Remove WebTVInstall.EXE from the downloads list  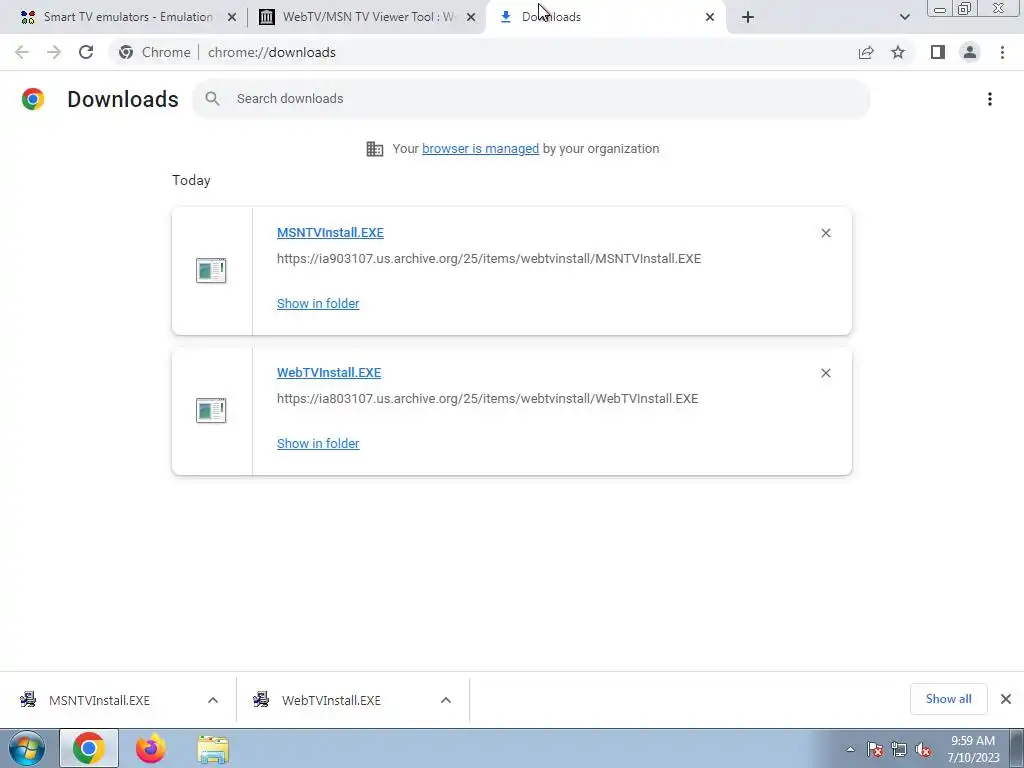coord(825,373)
